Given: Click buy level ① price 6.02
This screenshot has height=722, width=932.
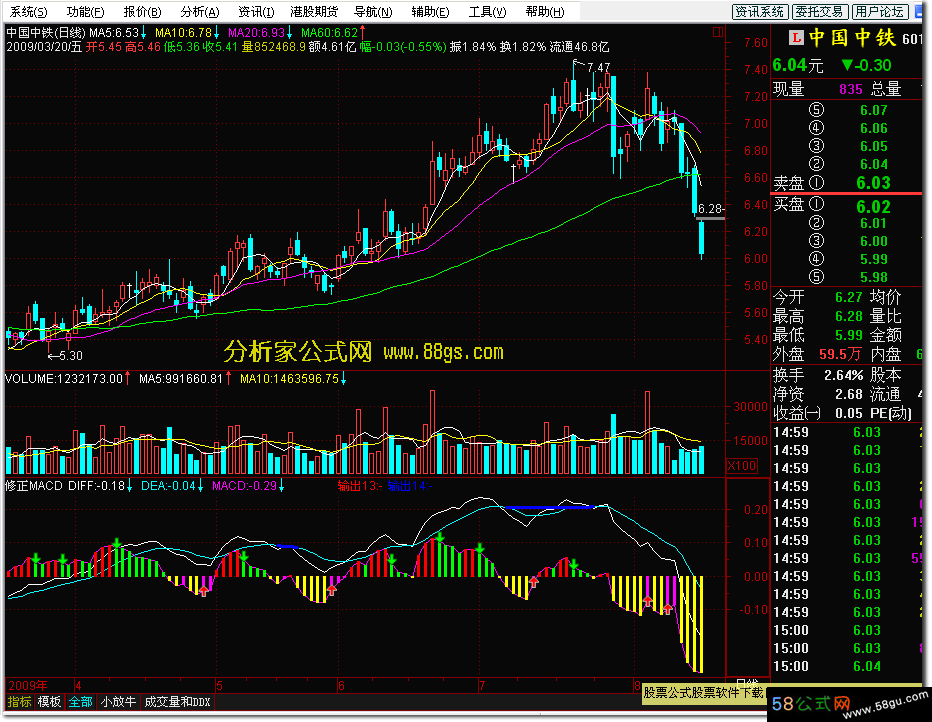Looking at the screenshot, I should point(873,207).
